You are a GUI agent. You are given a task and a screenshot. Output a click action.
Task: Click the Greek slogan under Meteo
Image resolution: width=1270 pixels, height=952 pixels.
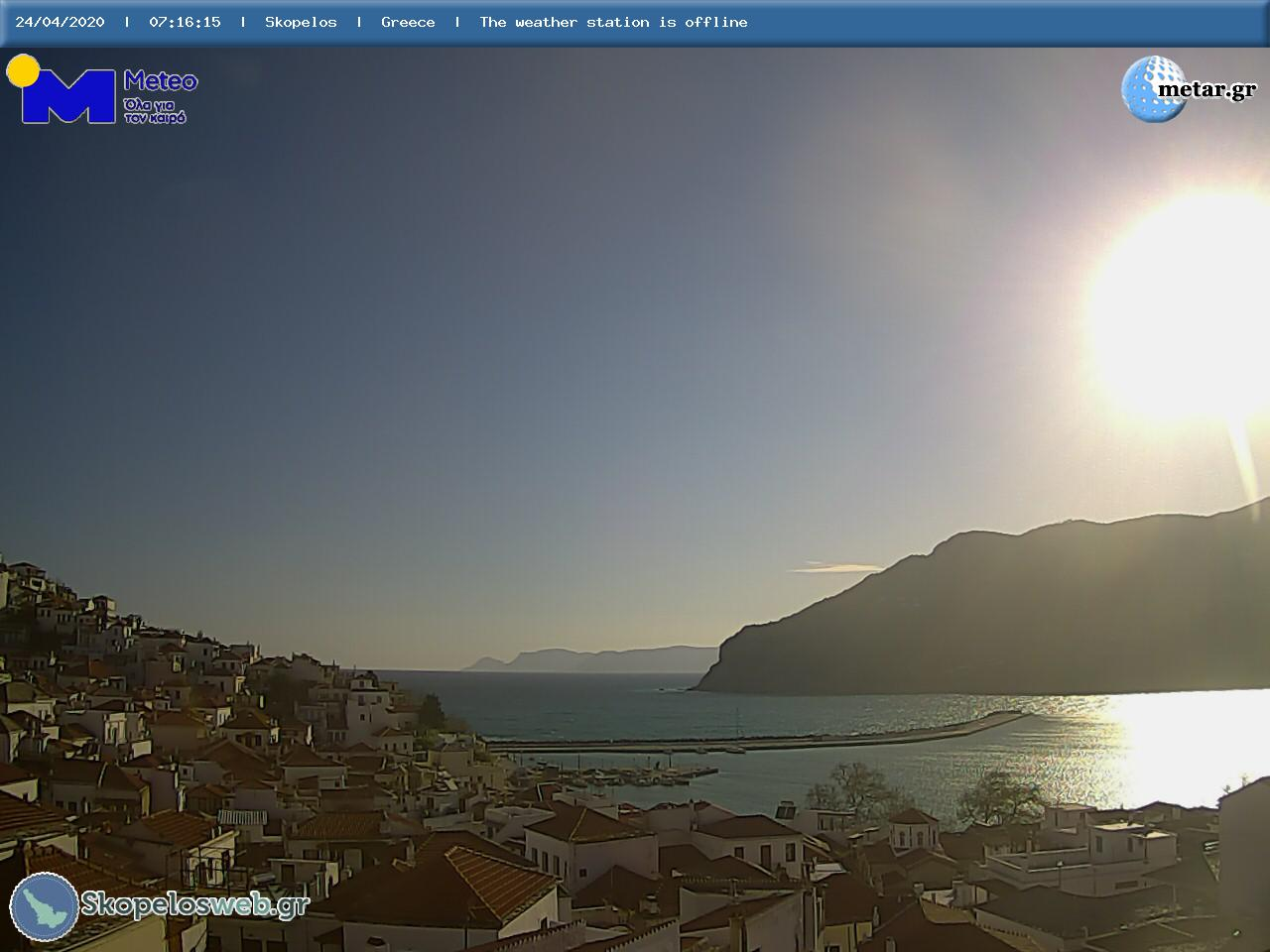pos(155,110)
